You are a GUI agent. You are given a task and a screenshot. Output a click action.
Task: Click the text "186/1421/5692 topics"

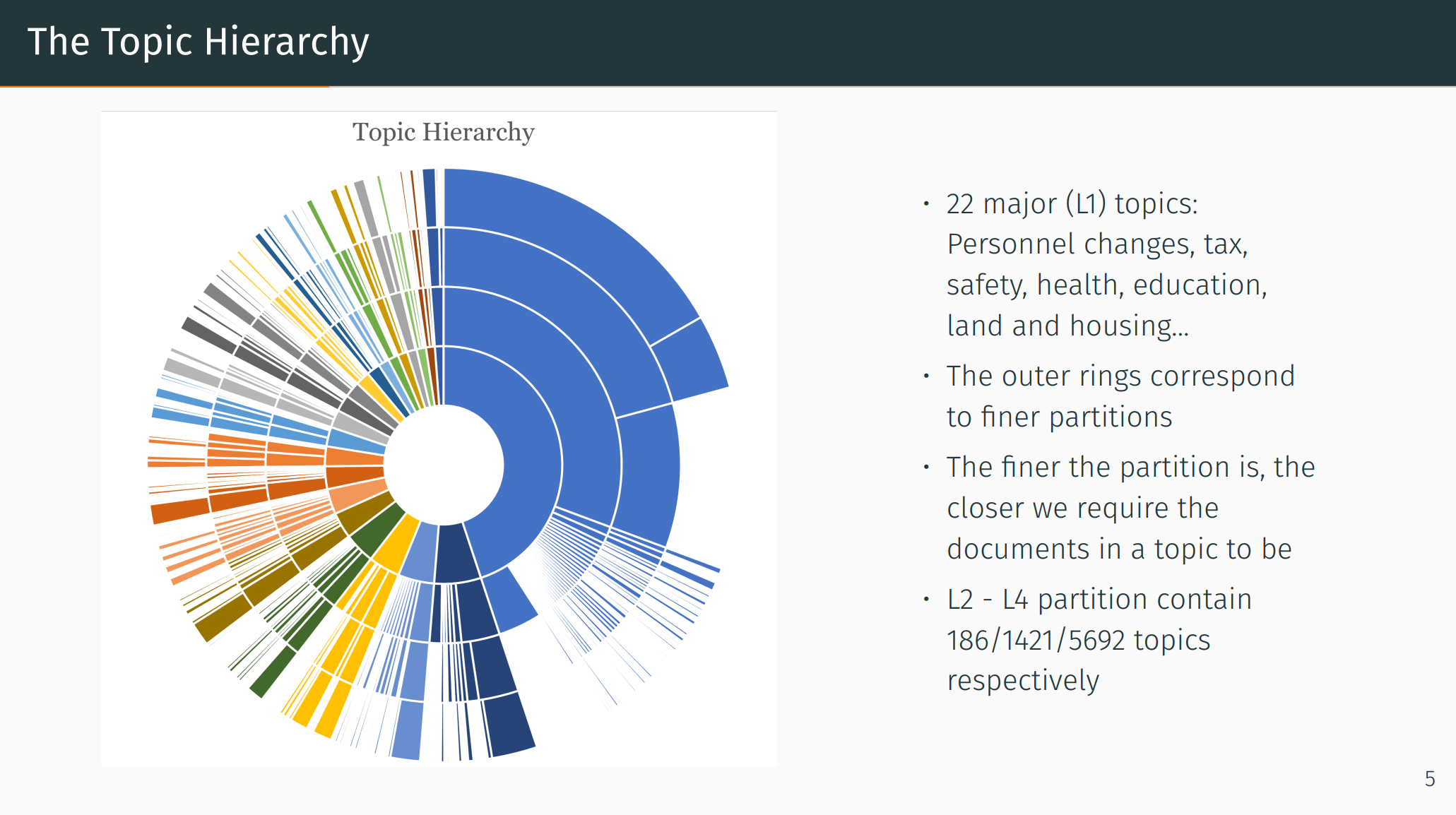click(1079, 640)
